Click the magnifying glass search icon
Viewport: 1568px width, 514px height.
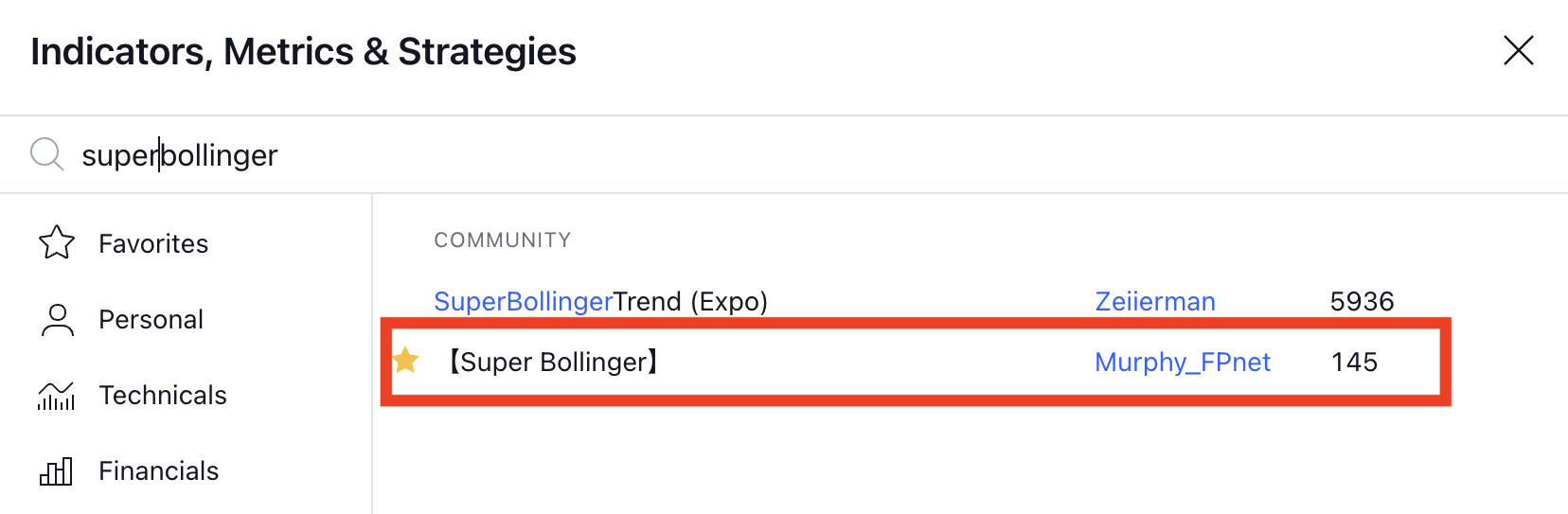[46, 153]
